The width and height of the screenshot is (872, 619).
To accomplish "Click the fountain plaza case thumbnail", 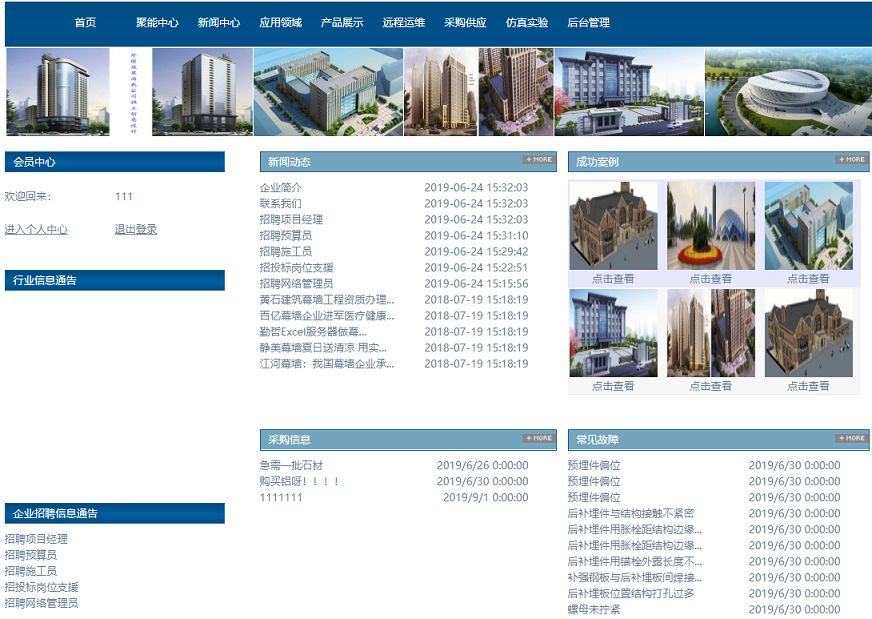I will tap(711, 225).
